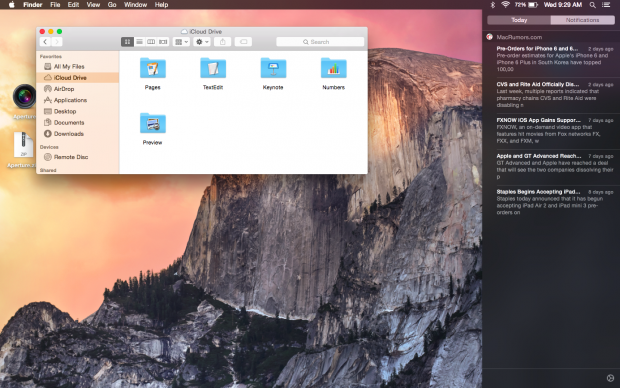620x388 pixels.
Task: Click the MacRumors.com widget header
Action: (x=519, y=37)
